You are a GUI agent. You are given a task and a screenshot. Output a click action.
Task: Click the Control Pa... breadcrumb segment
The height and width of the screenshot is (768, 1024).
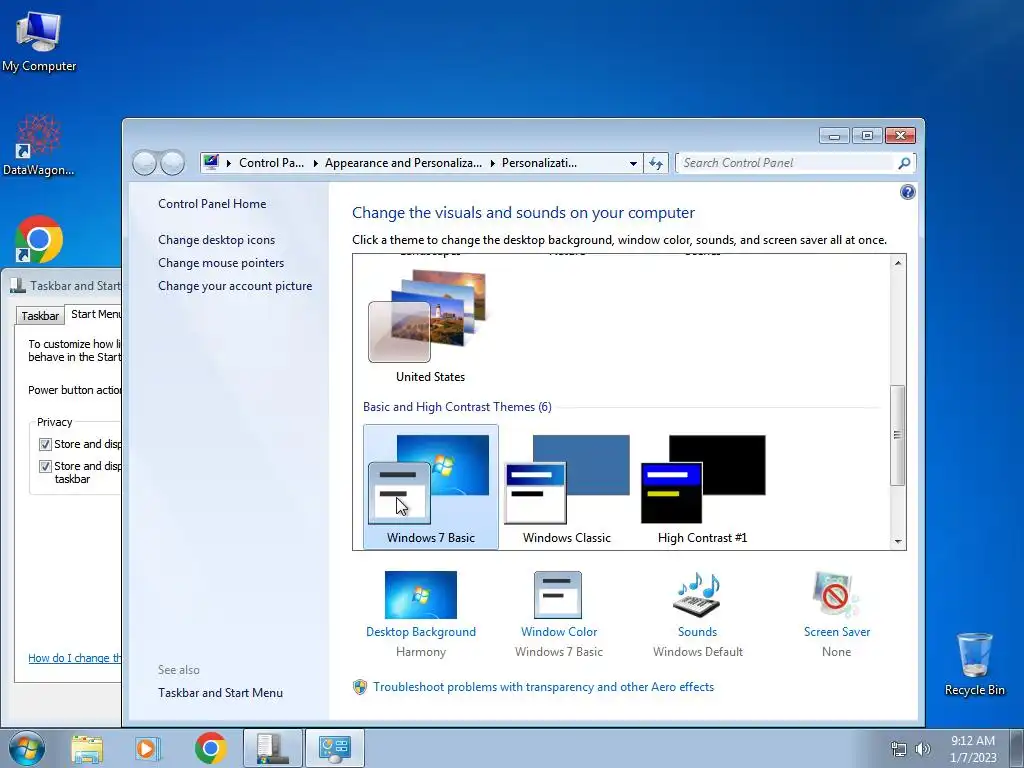pos(271,163)
